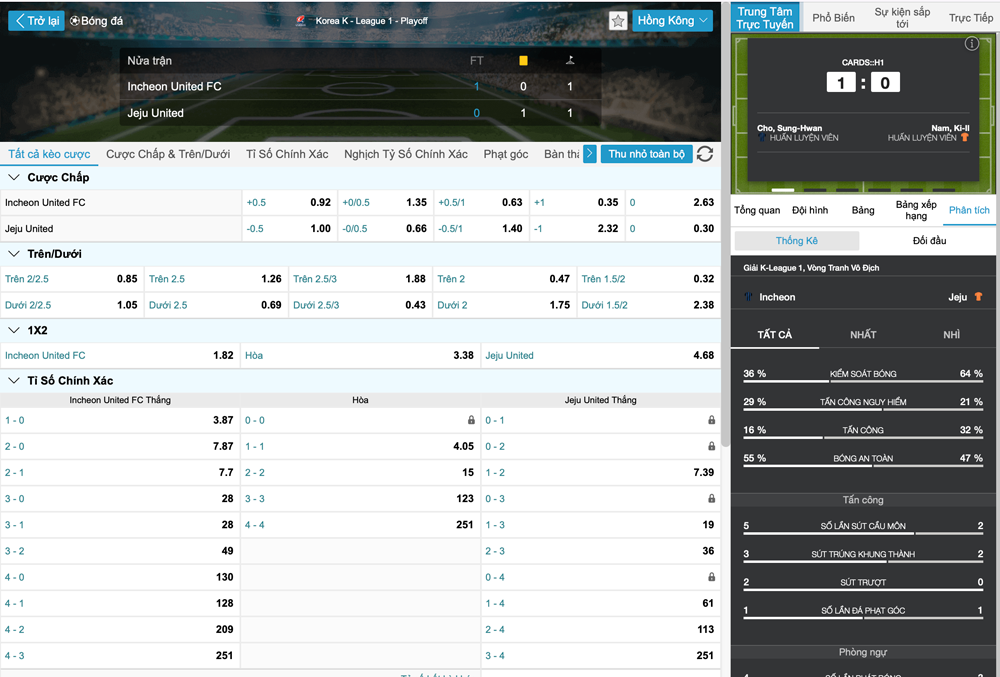Bet exact score 1 - 1 at 4.05
The width and height of the screenshot is (1000, 677).
coord(360,446)
